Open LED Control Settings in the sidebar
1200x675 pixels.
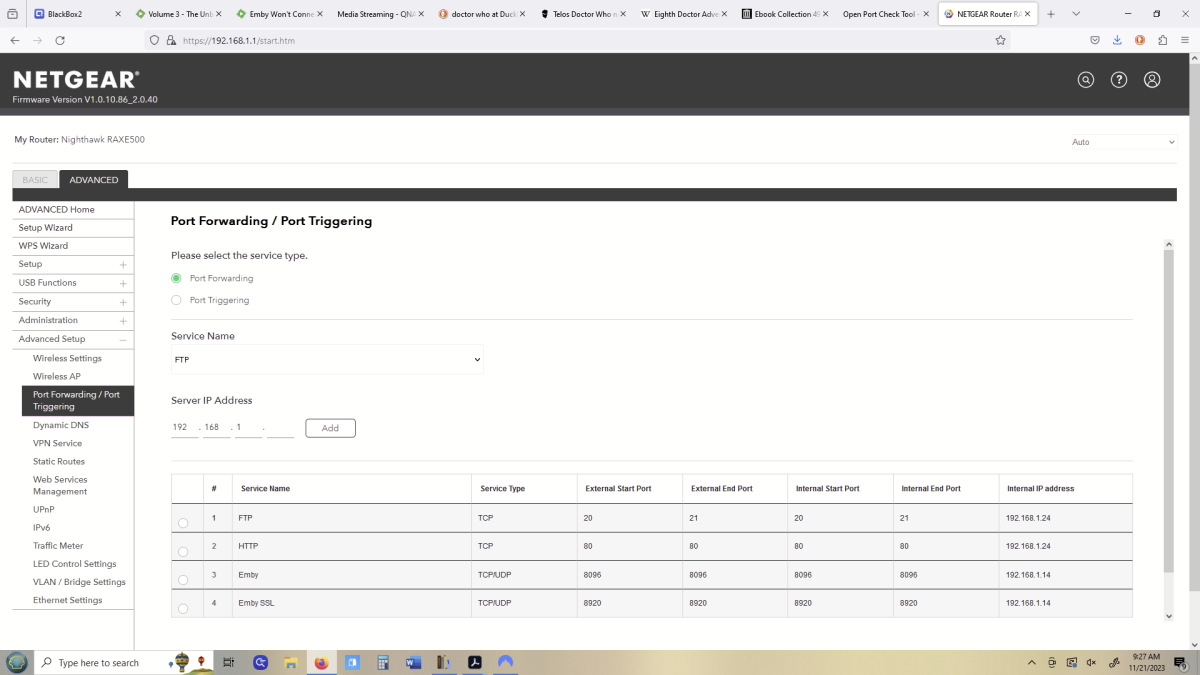click(75, 564)
